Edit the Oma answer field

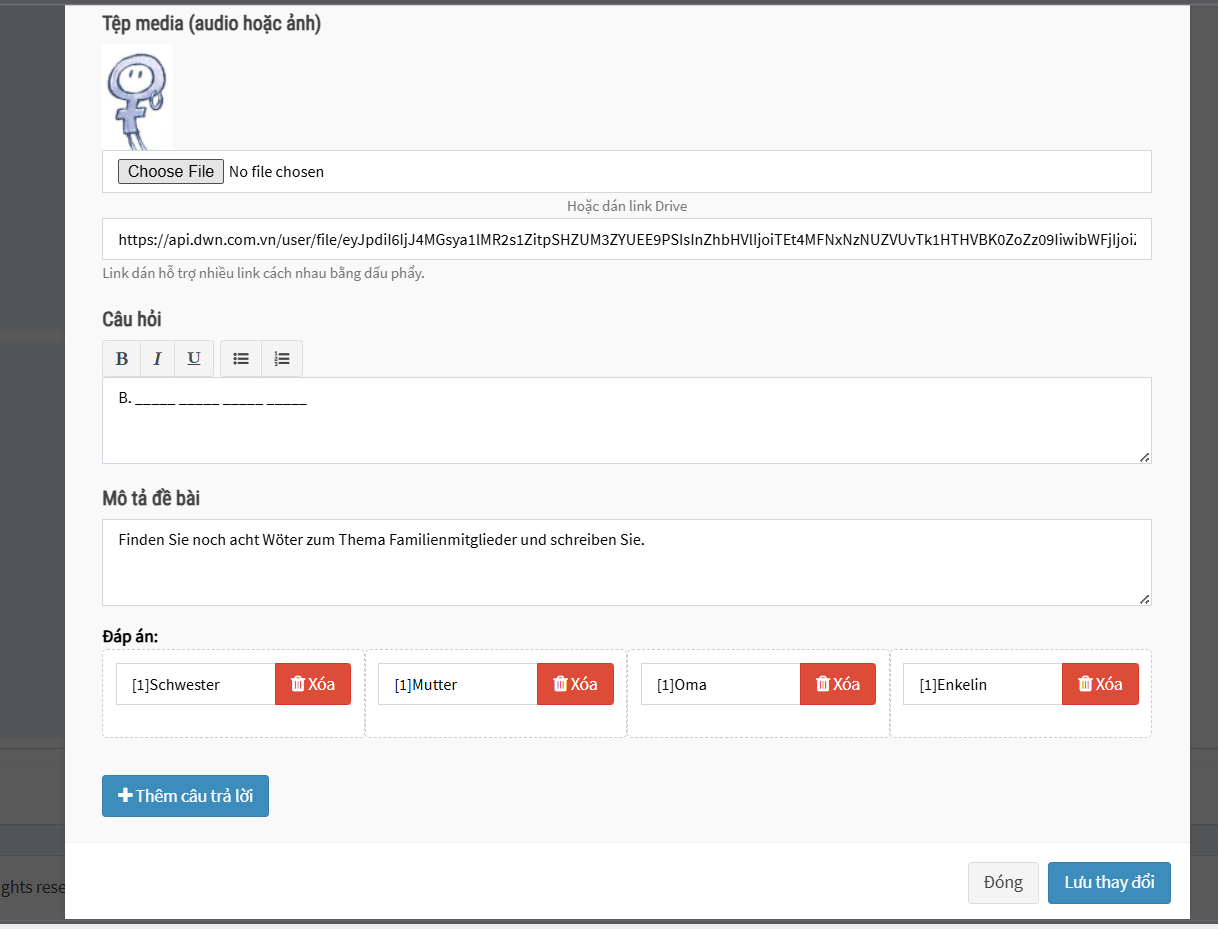click(x=720, y=685)
